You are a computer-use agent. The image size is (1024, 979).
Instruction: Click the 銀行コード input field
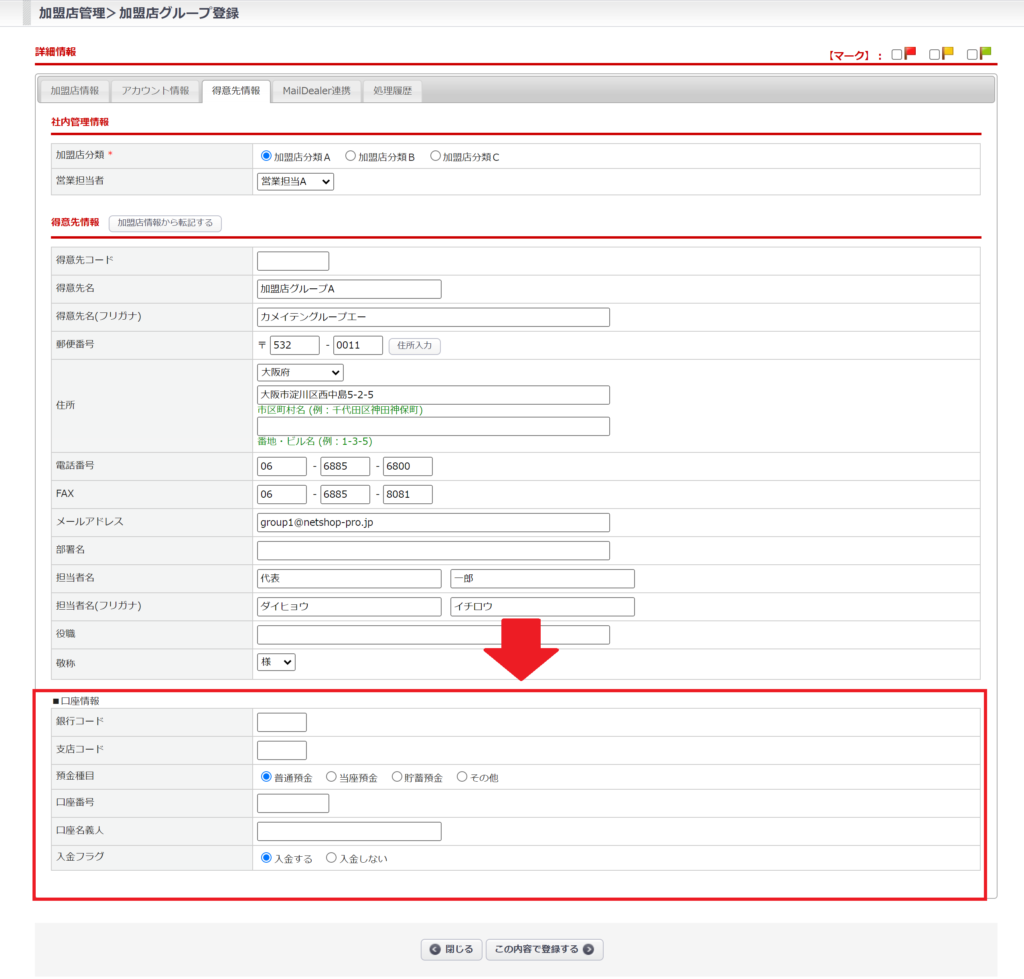(281, 722)
